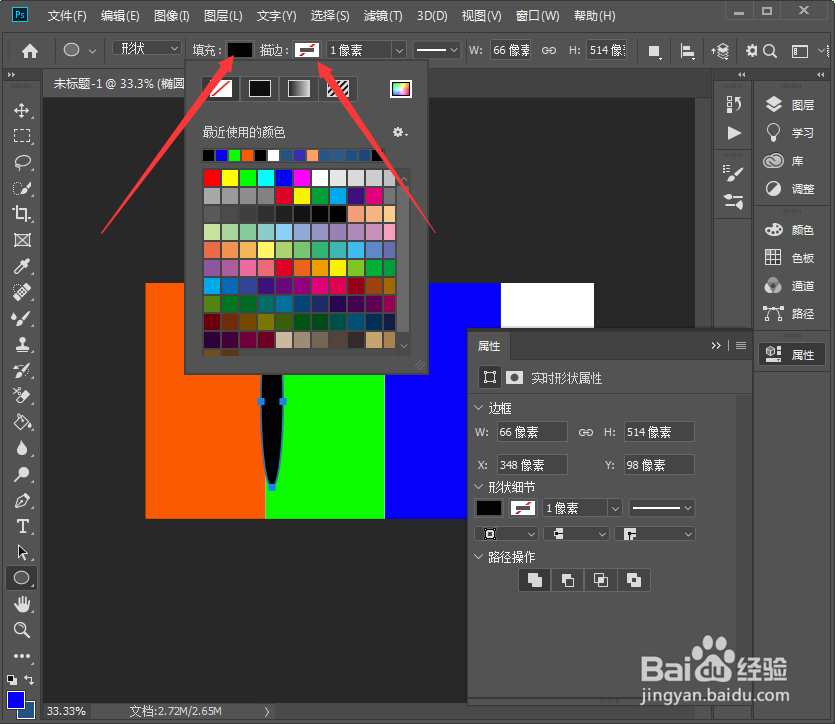Open the path arrangement options

719,51
